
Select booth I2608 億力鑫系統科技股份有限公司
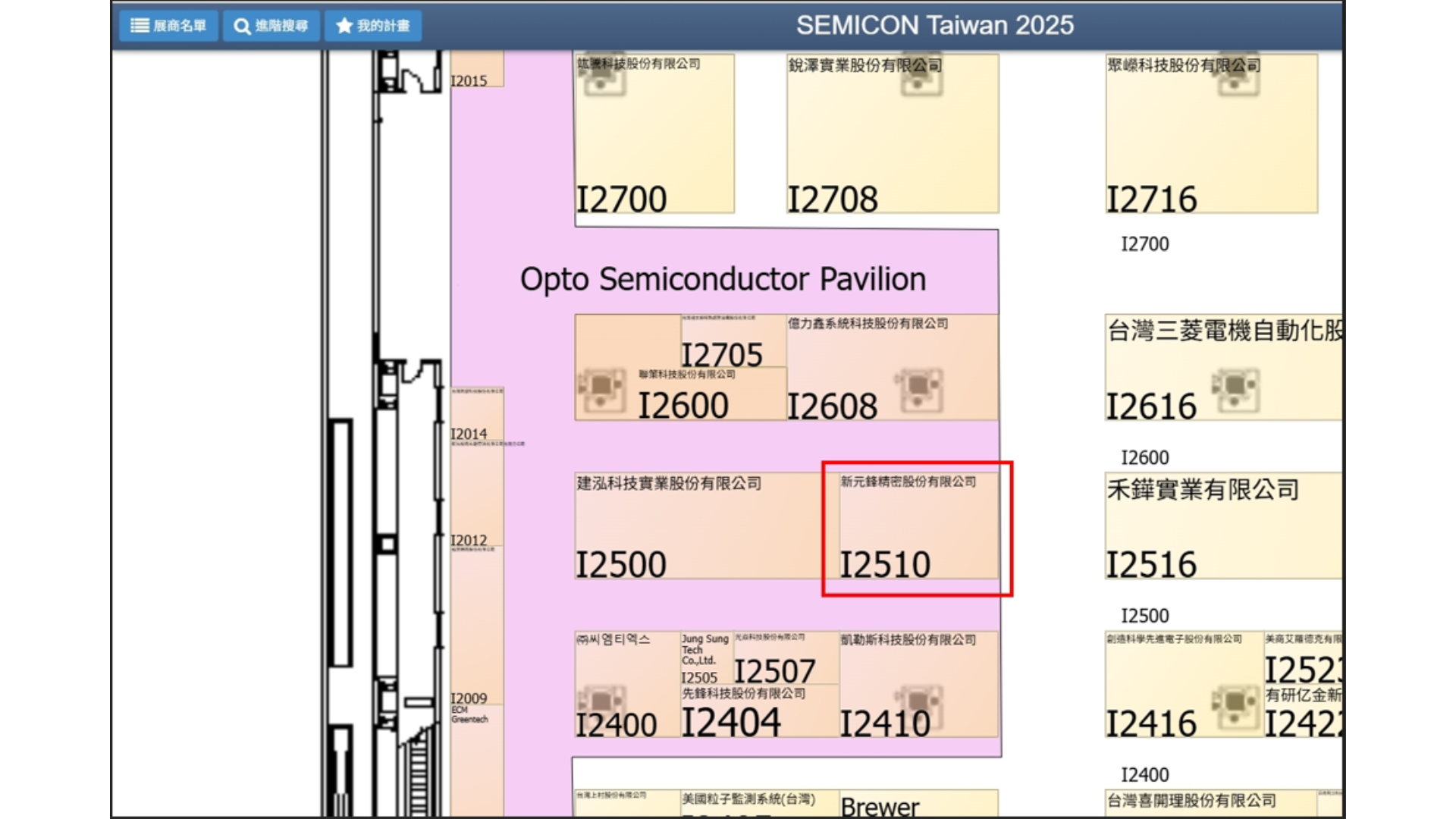coord(893,368)
